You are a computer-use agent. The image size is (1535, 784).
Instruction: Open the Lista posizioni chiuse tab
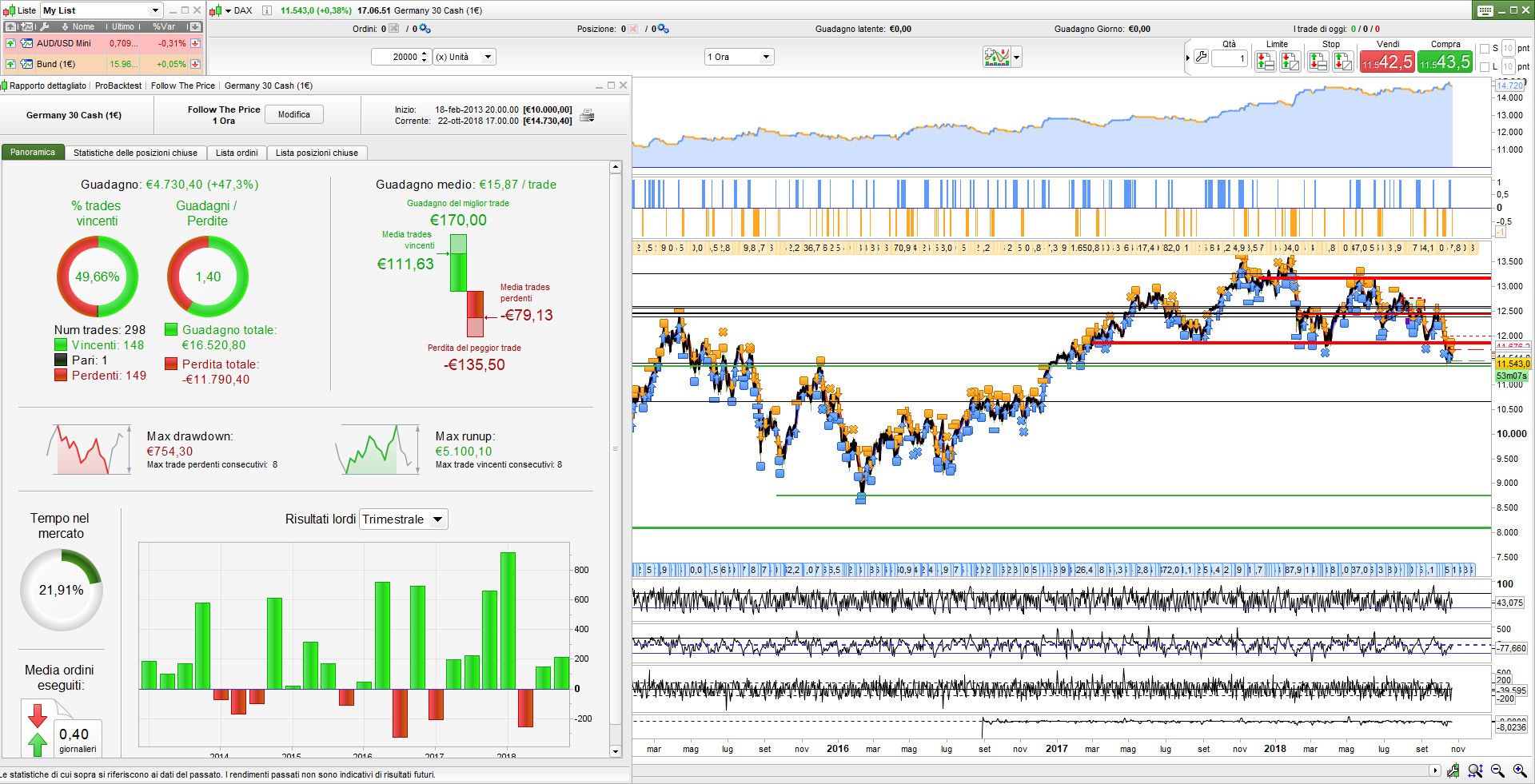(x=317, y=153)
